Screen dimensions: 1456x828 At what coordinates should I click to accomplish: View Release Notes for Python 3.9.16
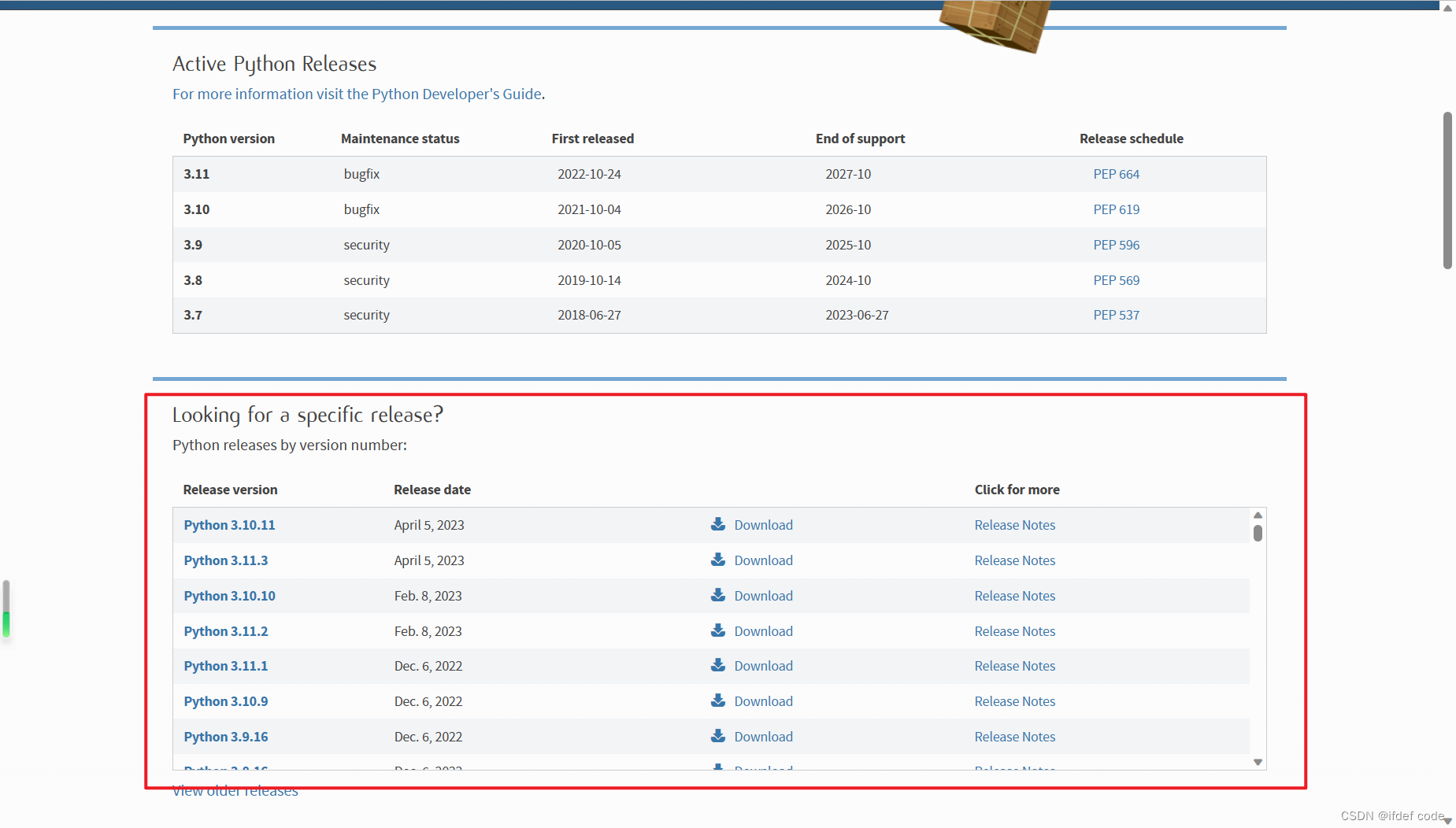pyautogui.click(x=1014, y=737)
